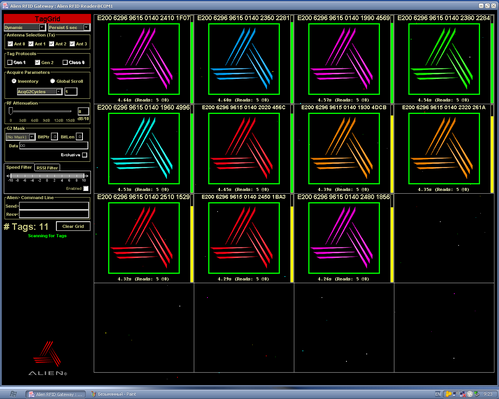Toggle the Ant 0 antenna checkbox
Screen dimensions: 499x399
(x=10, y=44)
